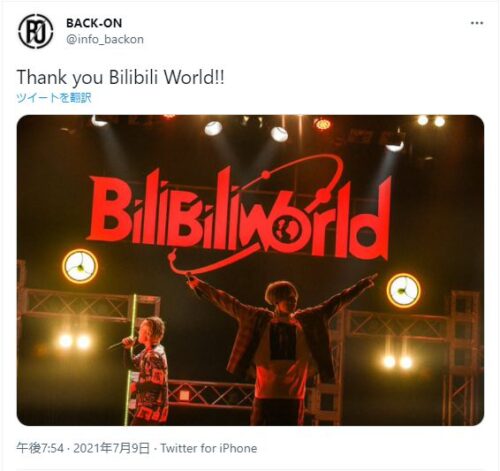Open the timestamp 午後7:54 link
500x471 pixels.
pos(40,448)
